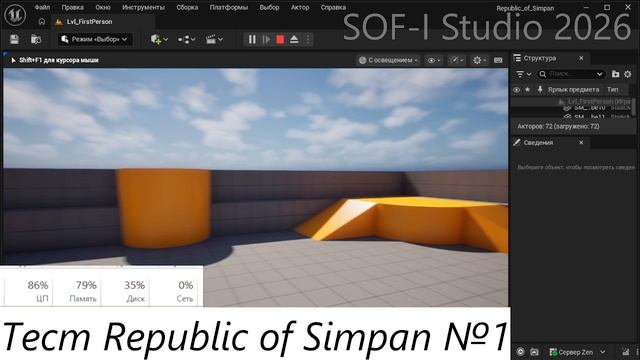Screen dimensions: 640x360
Task: Click the Unreal Engine logo icon
Action: click(x=15, y=15)
